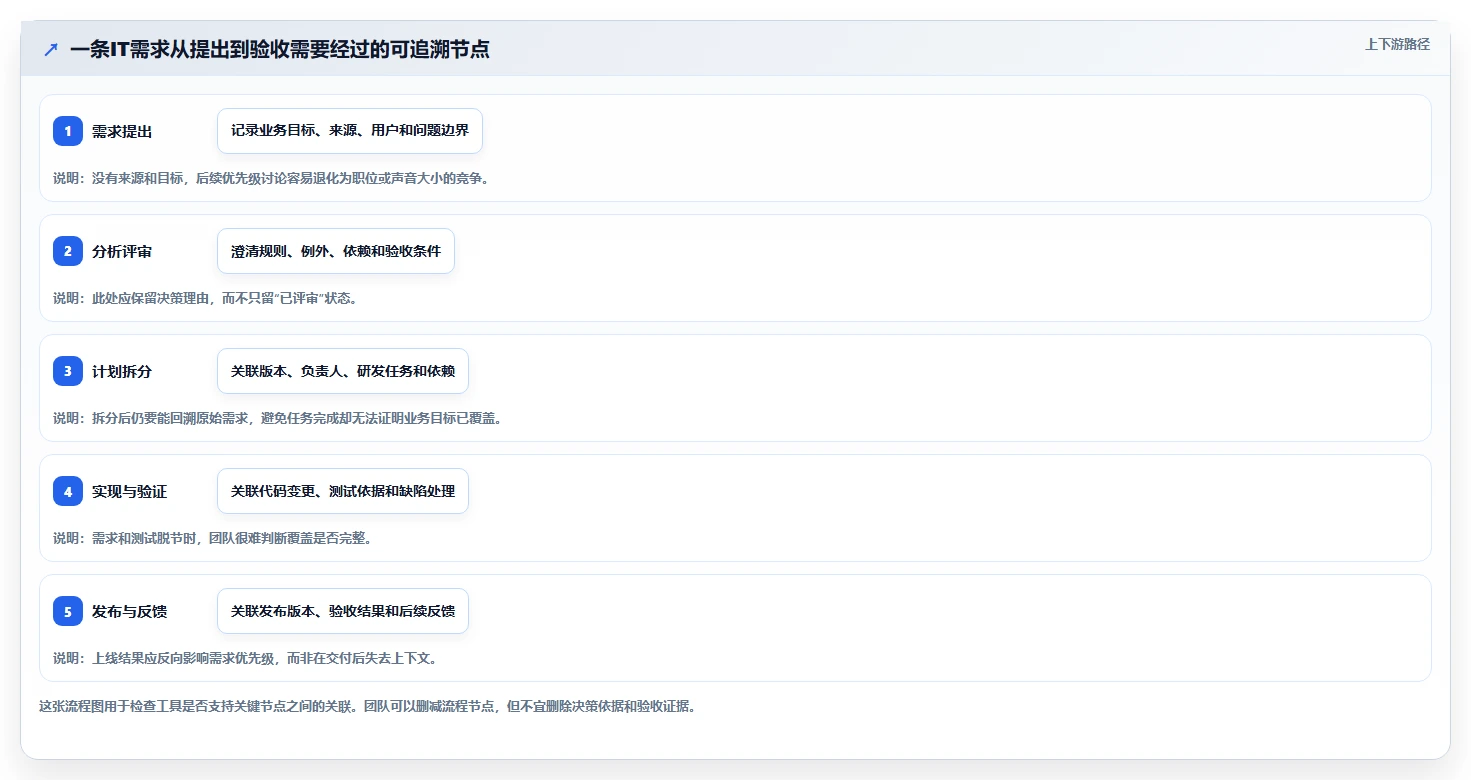This screenshot has height=780, width=1471.
Task: Click step number badge 1
Action: pos(68,131)
